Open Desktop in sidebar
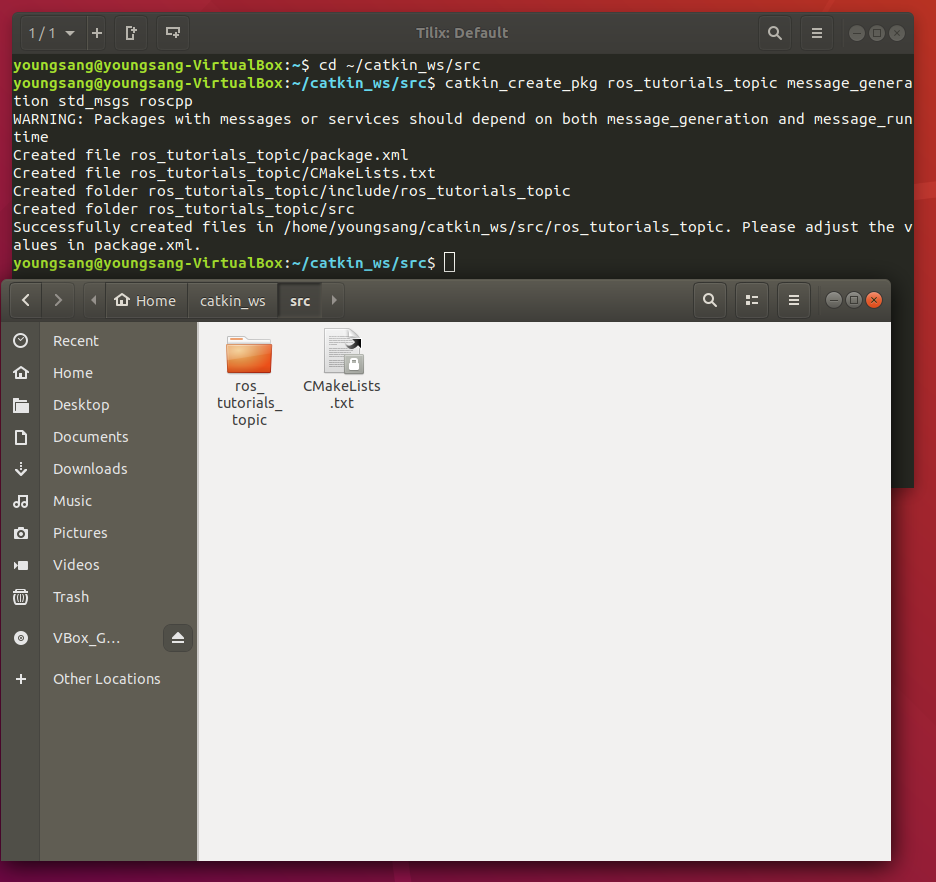Screen dimensions: 936x882 point(99,405)
